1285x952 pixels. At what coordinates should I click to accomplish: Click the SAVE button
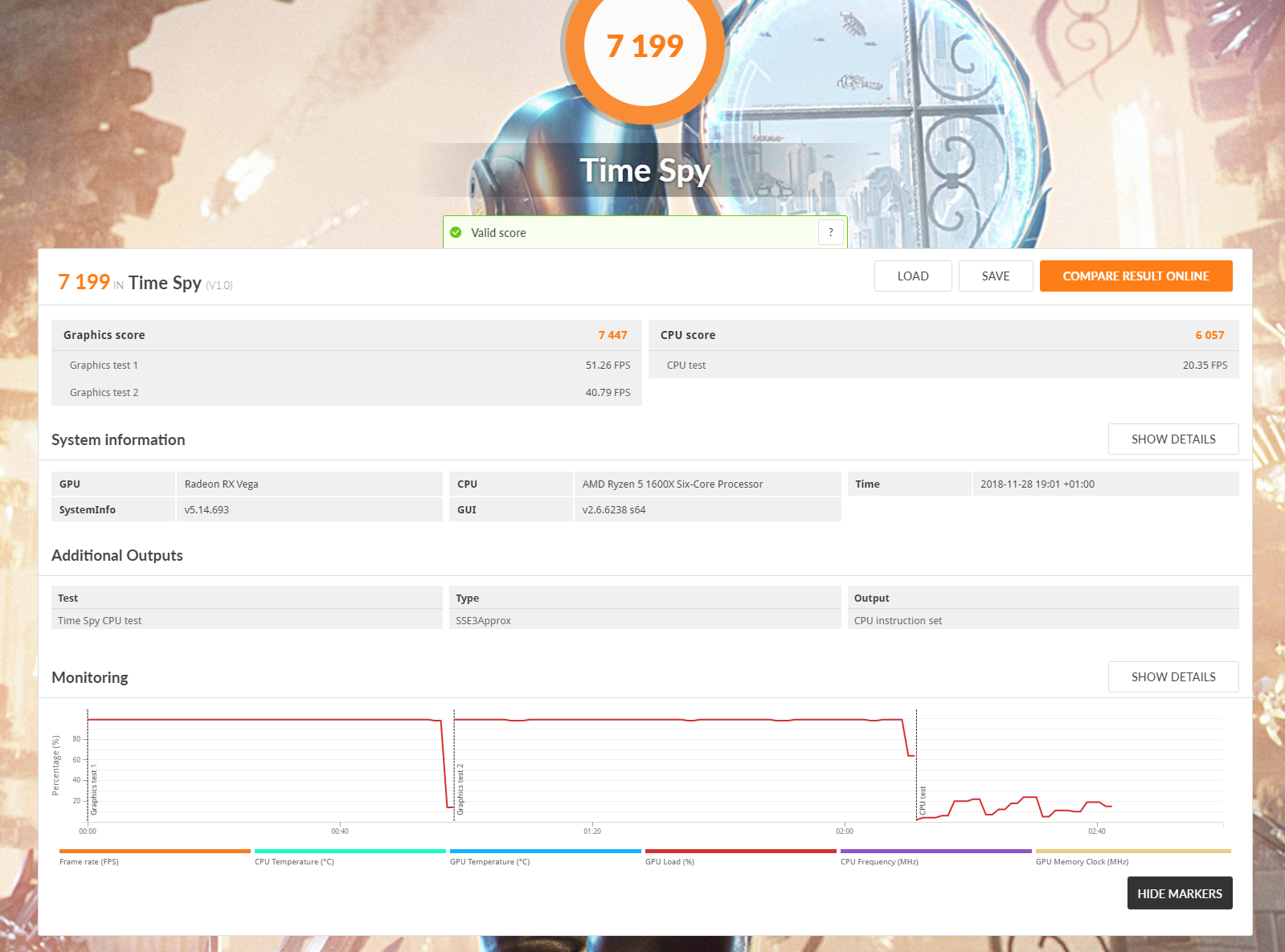point(996,276)
